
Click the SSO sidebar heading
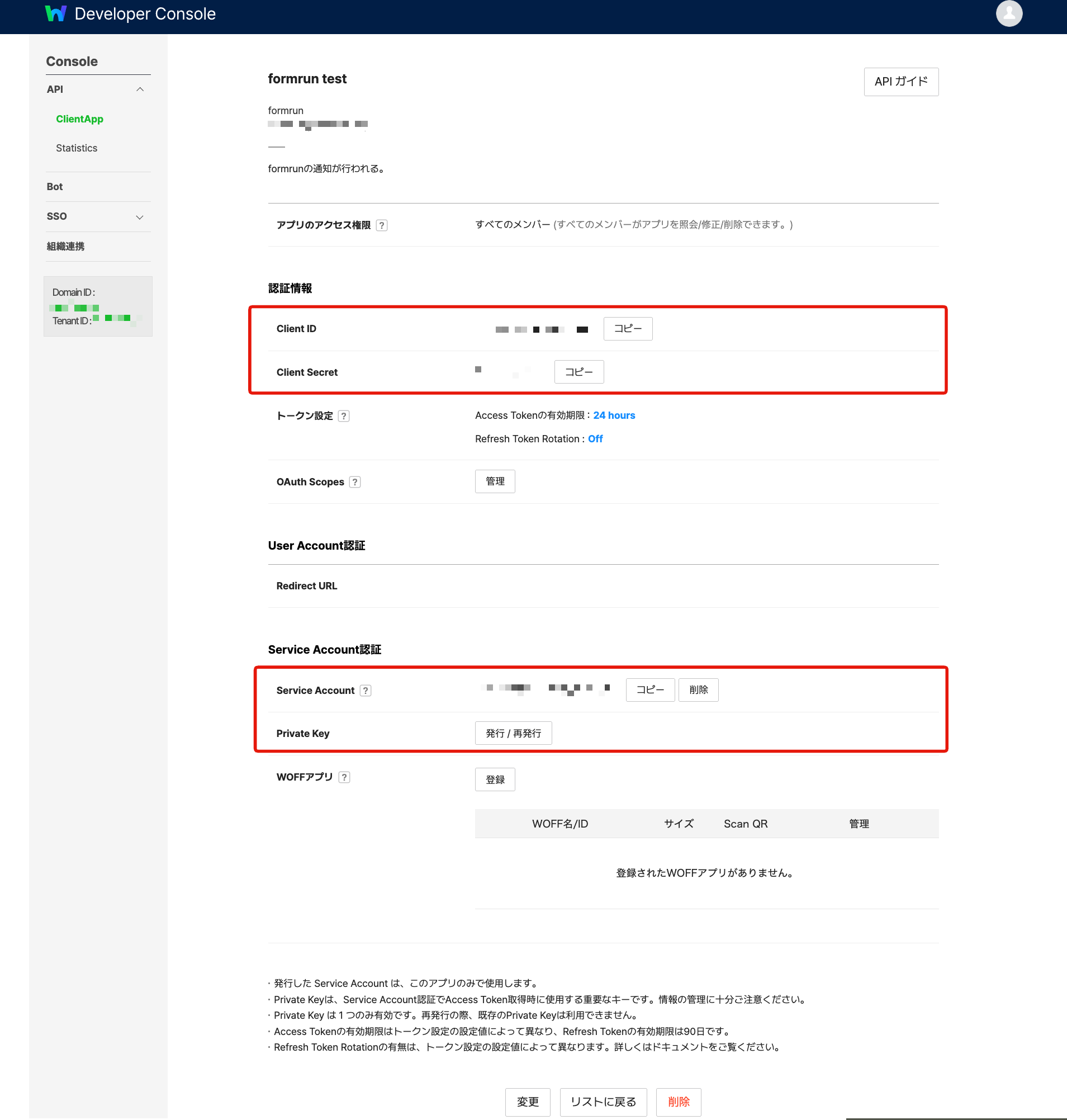pos(56,216)
